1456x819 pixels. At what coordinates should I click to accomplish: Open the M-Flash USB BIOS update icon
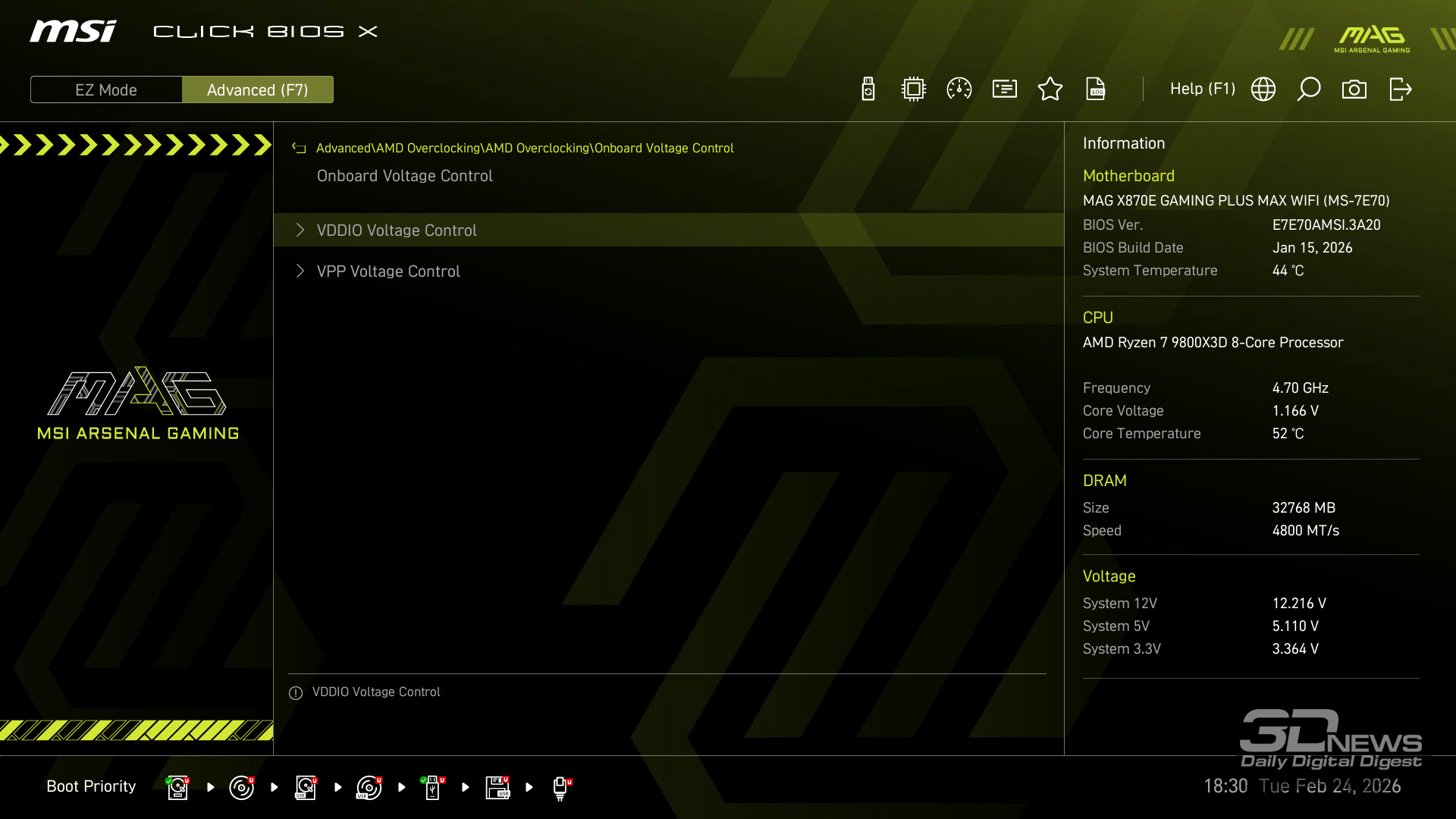pos(868,89)
